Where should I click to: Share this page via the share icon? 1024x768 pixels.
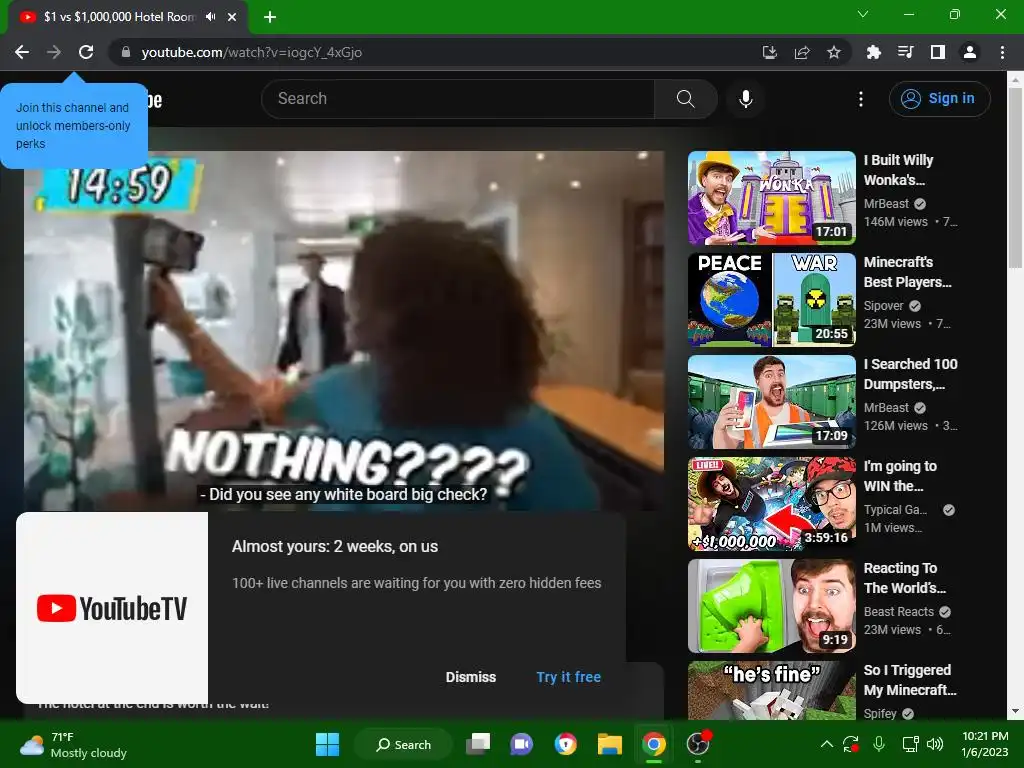coord(802,52)
